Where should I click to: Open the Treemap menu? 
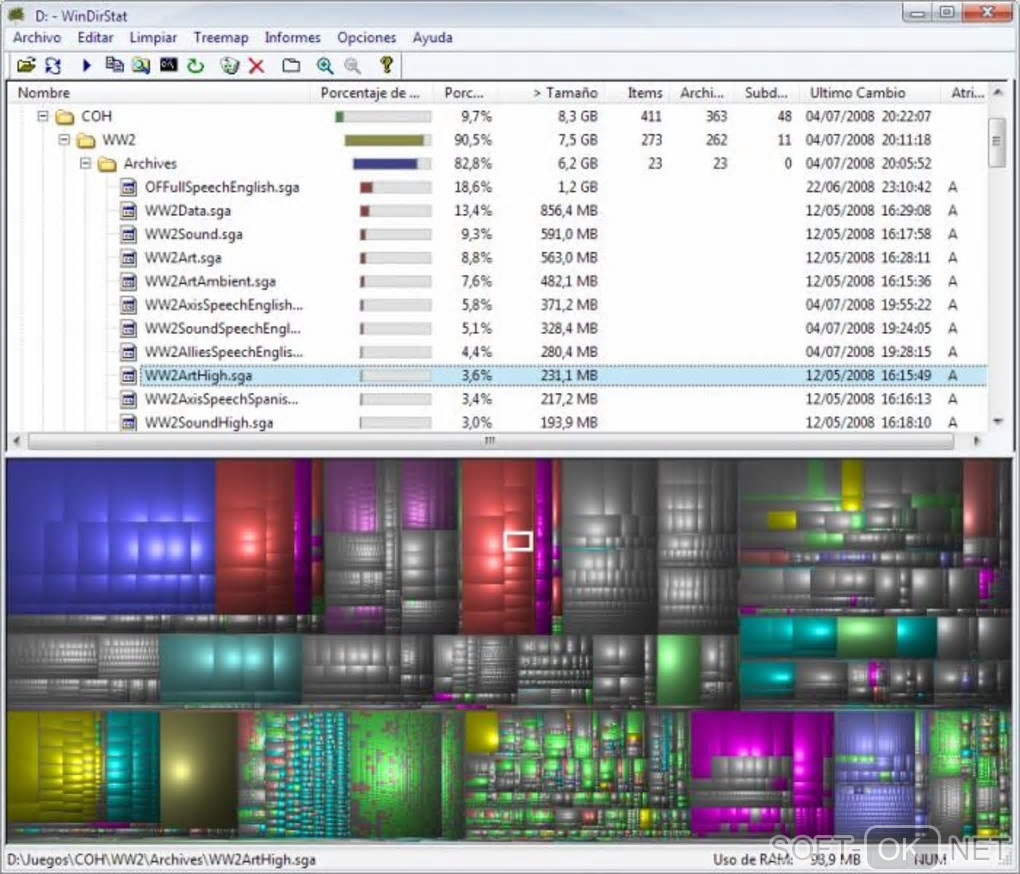pyautogui.click(x=221, y=38)
